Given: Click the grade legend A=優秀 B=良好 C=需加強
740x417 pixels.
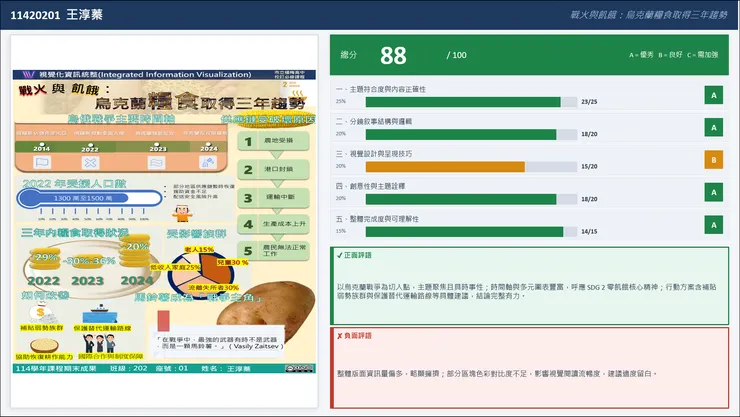Looking at the screenshot, I should click(x=673, y=55).
